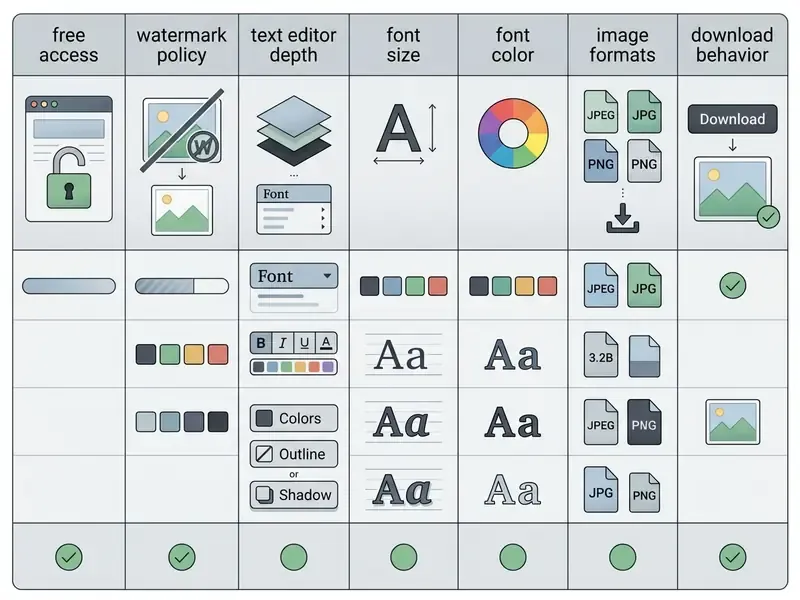
Task: Toggle the bottom checkmark under watermark policy
Action: (182, 557)
